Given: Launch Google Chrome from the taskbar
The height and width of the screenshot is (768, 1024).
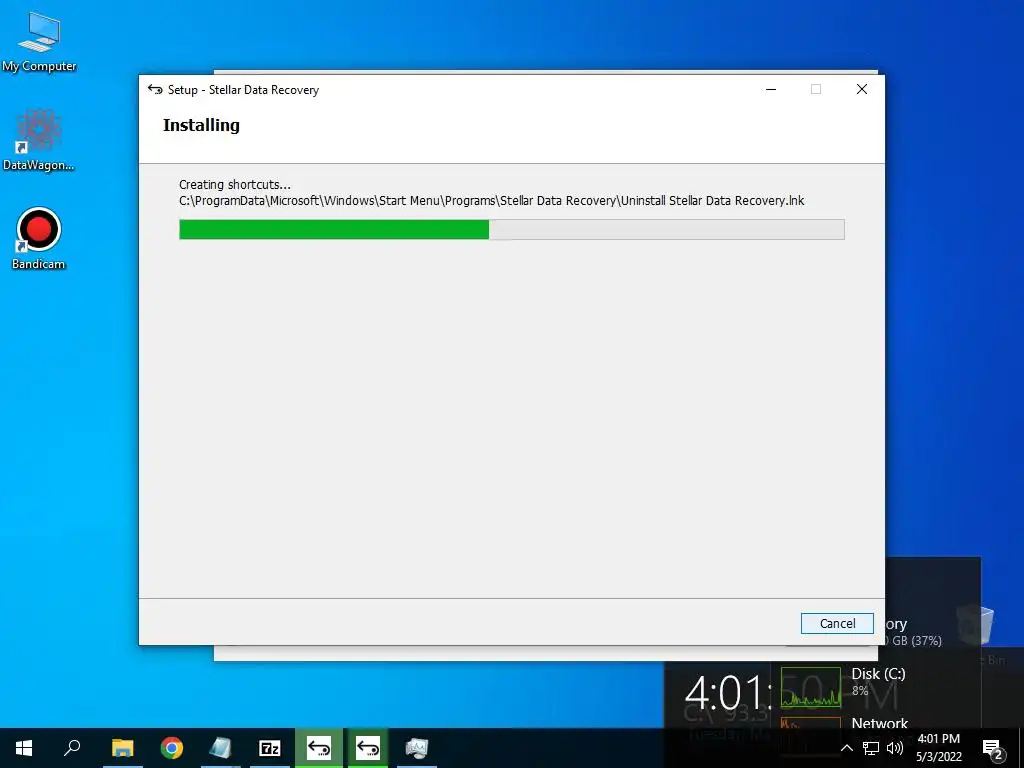Looking at the screenshot, I should [x=171, y=748].
